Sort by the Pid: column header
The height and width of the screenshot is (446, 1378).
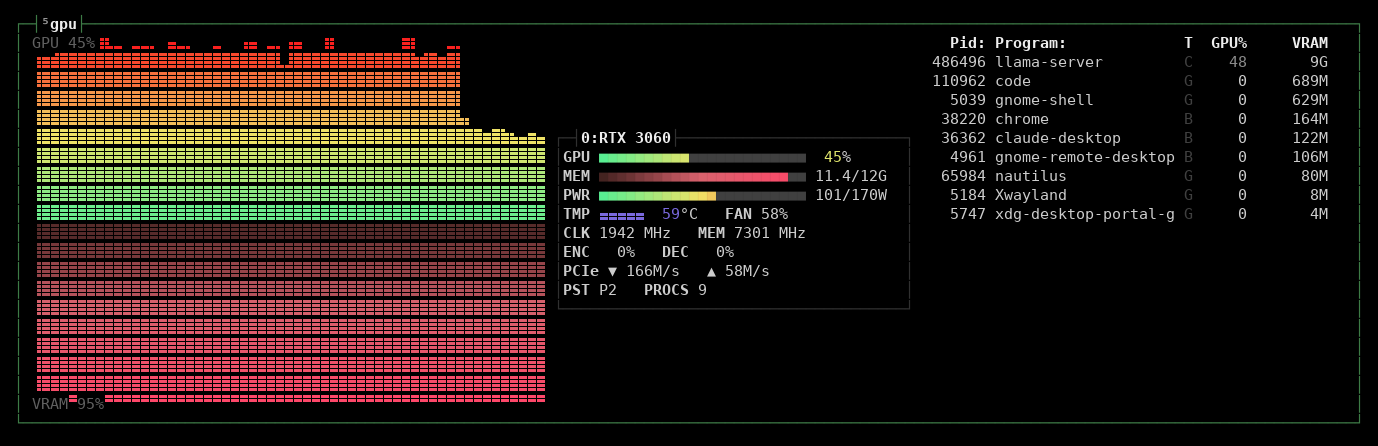[968, 43]
